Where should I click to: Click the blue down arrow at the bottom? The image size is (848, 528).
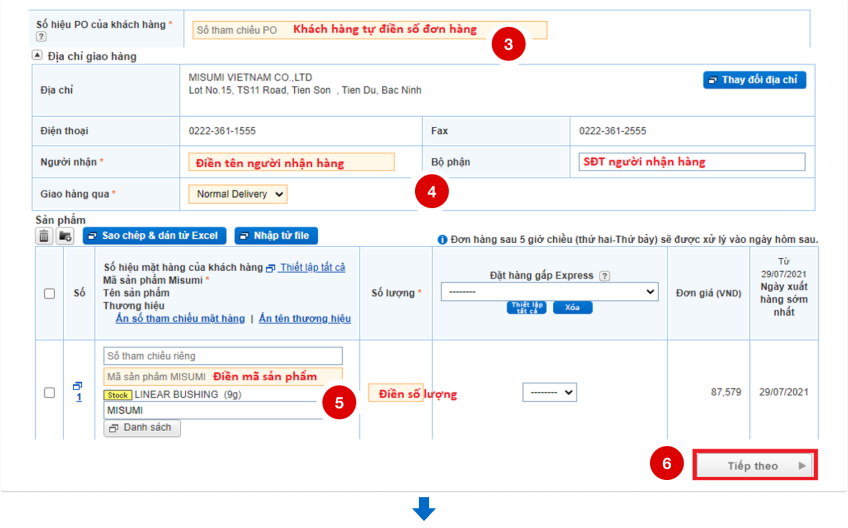424,511
